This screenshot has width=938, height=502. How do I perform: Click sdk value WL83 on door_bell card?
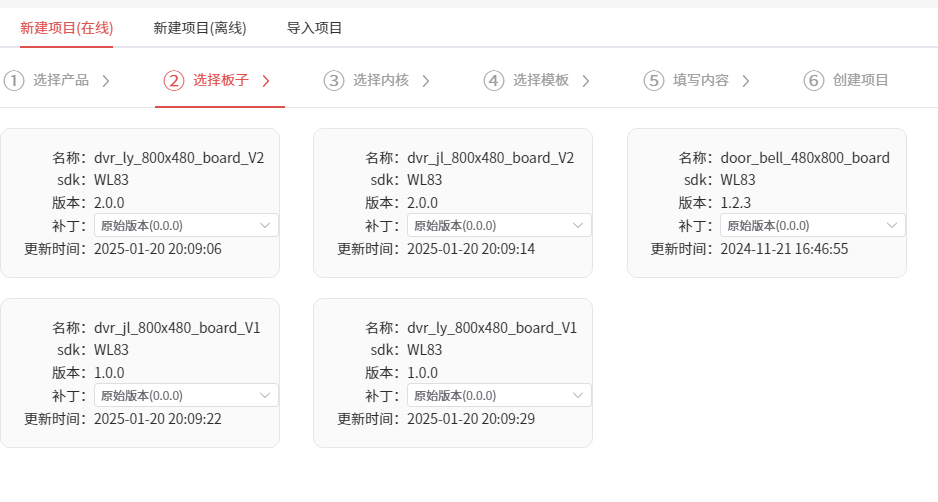pos(738,180)
